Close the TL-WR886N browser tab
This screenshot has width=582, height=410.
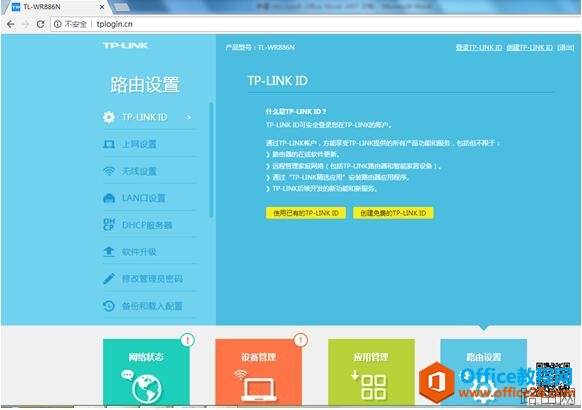pos(102,7)
